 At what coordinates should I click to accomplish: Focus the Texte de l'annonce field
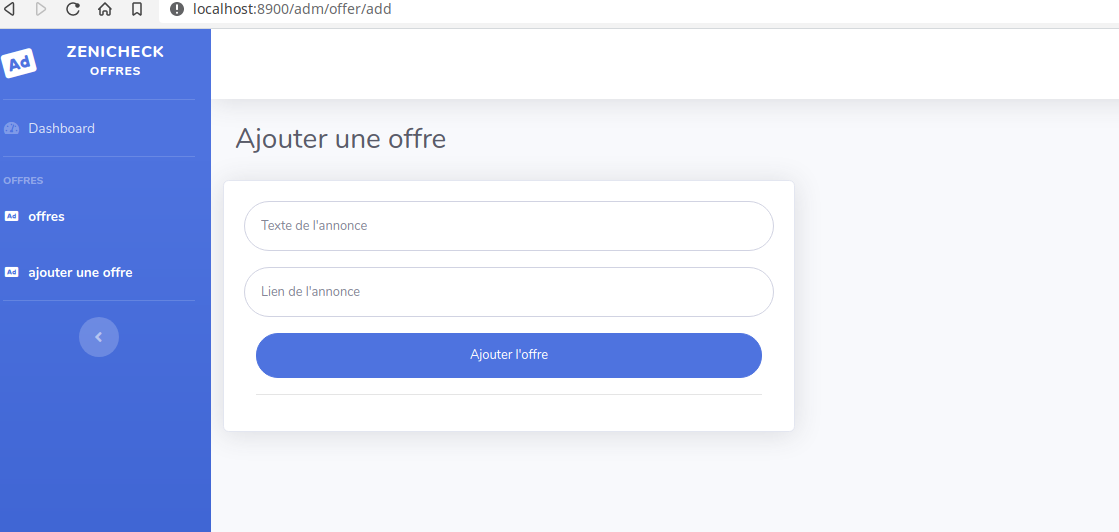coord(509,226)
